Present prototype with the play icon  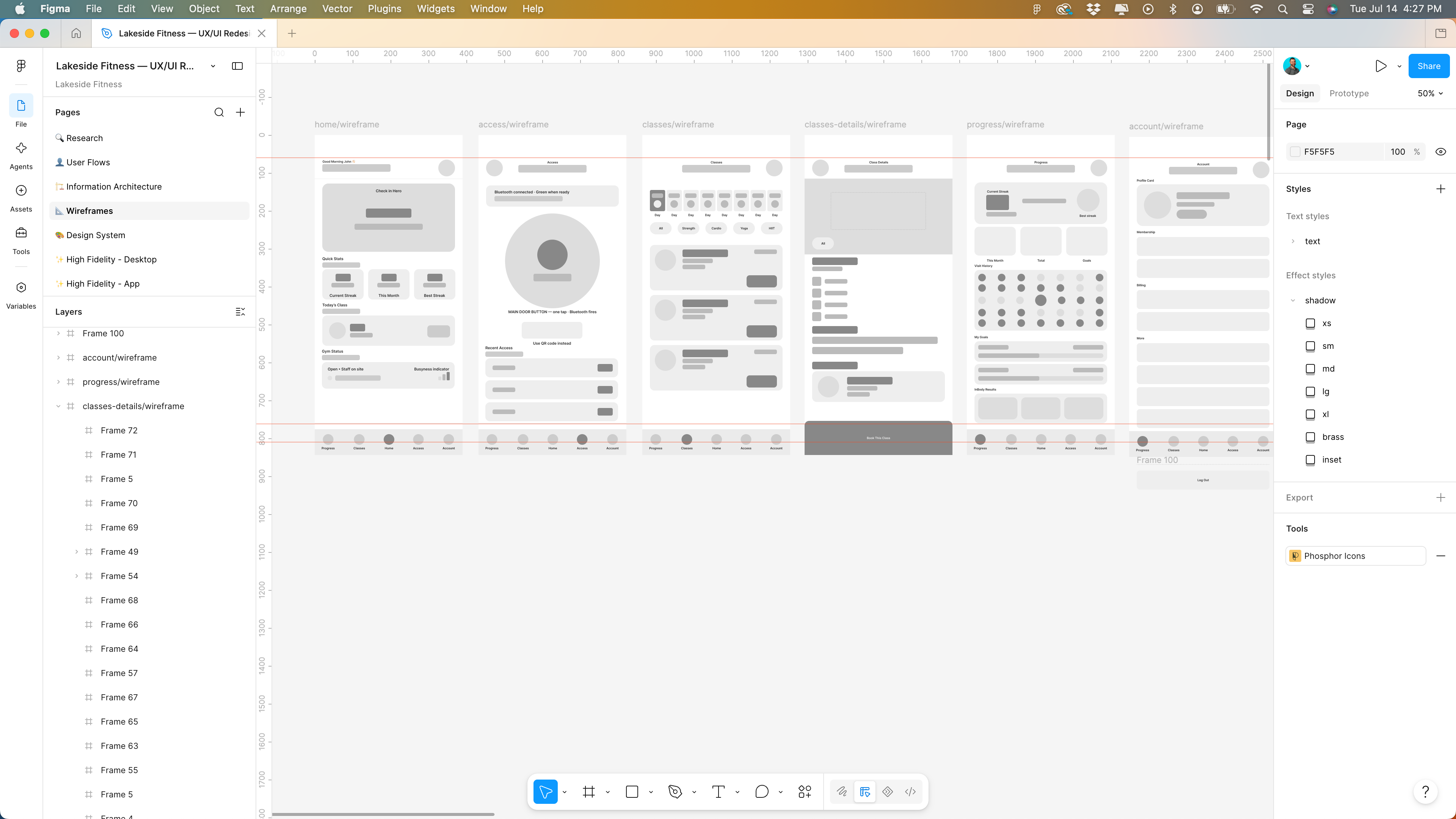(1381, 66)
